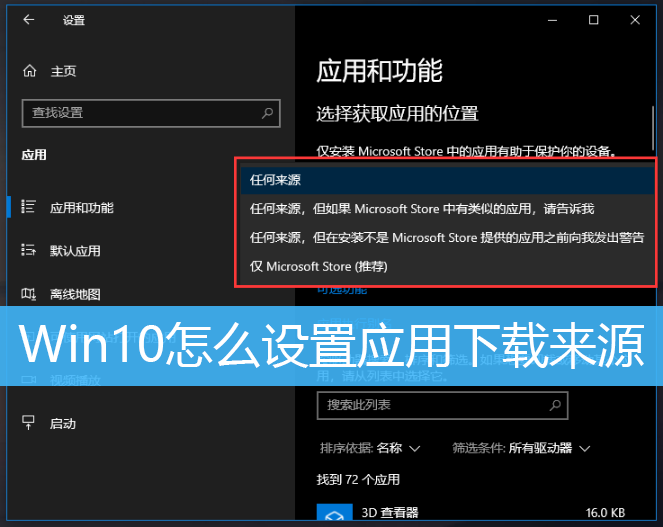
Task: Maximize the Settings window
Action: click(x=593, y=20)
